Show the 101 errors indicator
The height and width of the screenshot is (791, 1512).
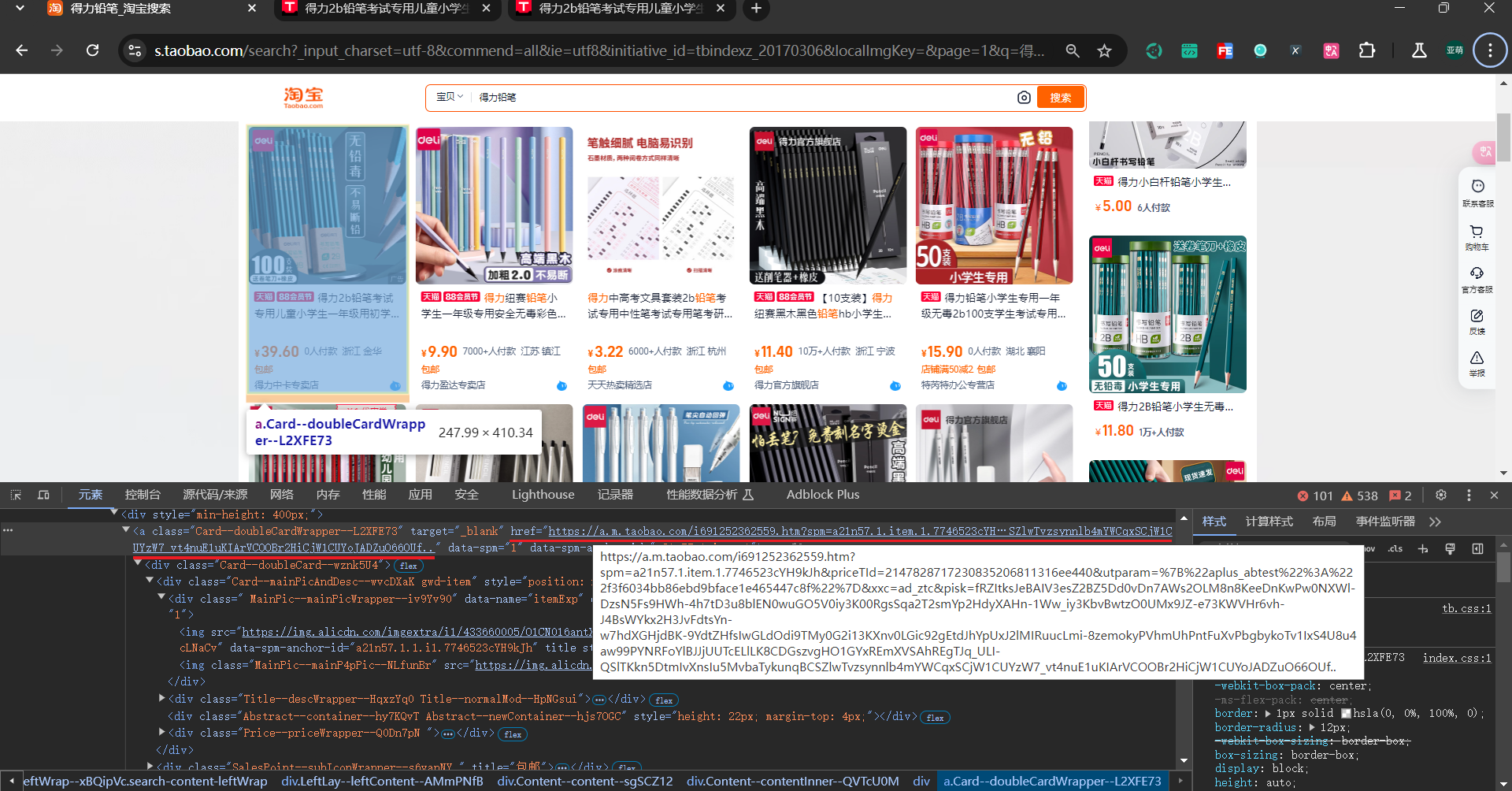pyautogui.click(x=1315, y=496)
